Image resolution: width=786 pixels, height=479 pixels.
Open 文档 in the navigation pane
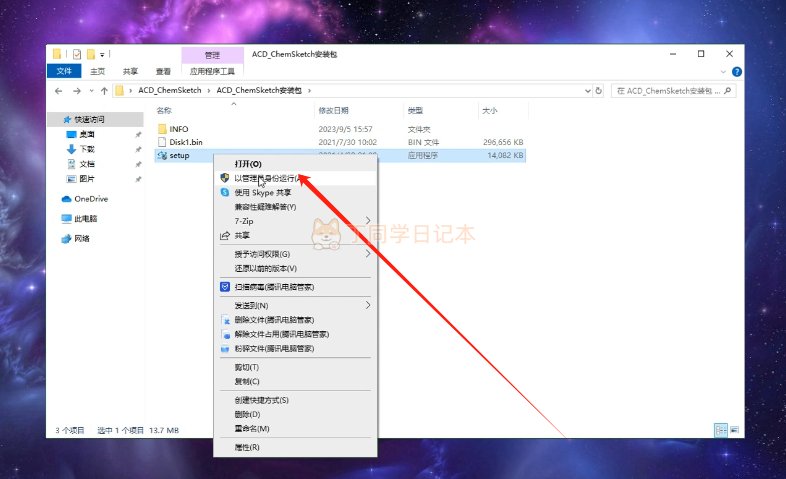pos(87,164)
